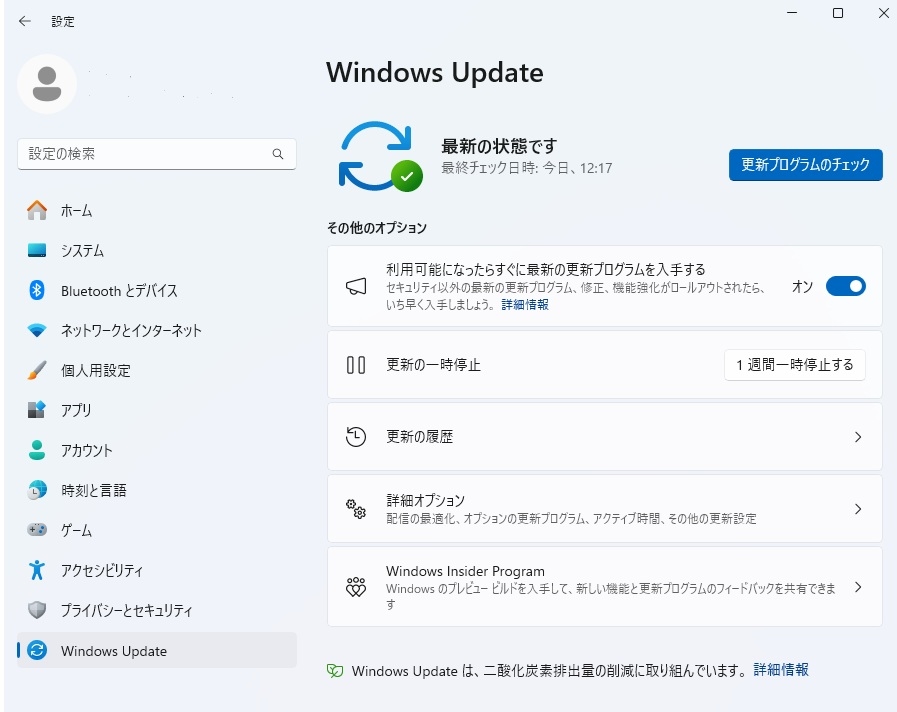
Task: Click the 更新の履歴 label
Action: tap(419, 437)
